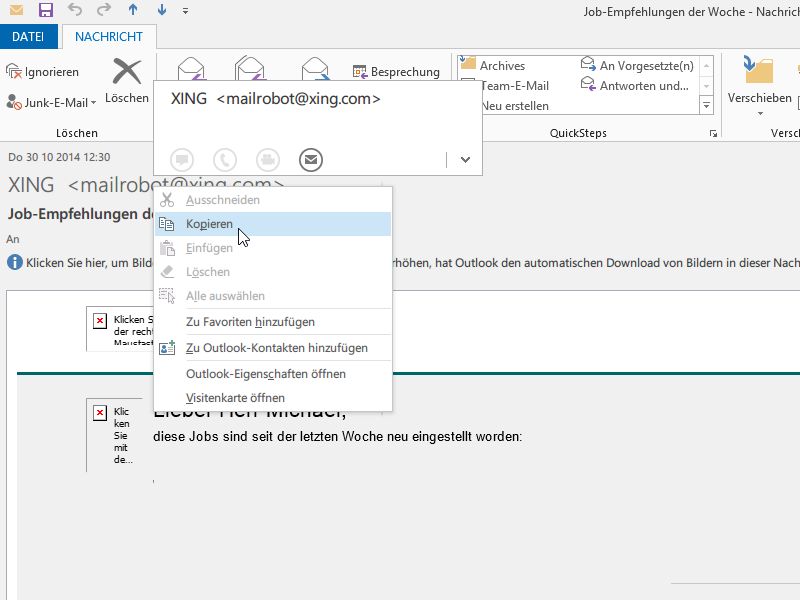
Task: Click the instant message icon on contact card
Action: tap(182, 160)
